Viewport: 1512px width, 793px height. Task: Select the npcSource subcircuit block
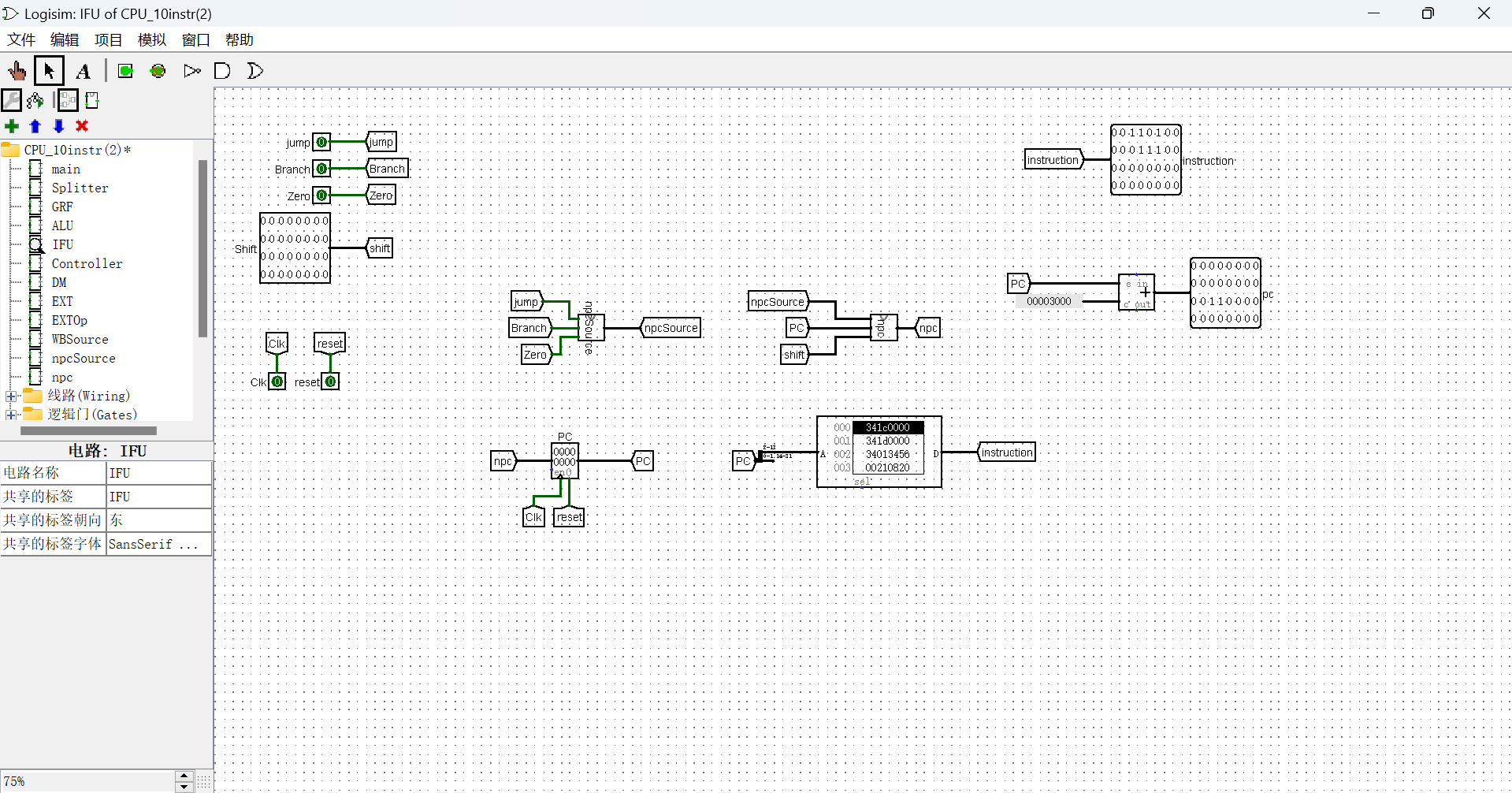(x=591, y=327)
